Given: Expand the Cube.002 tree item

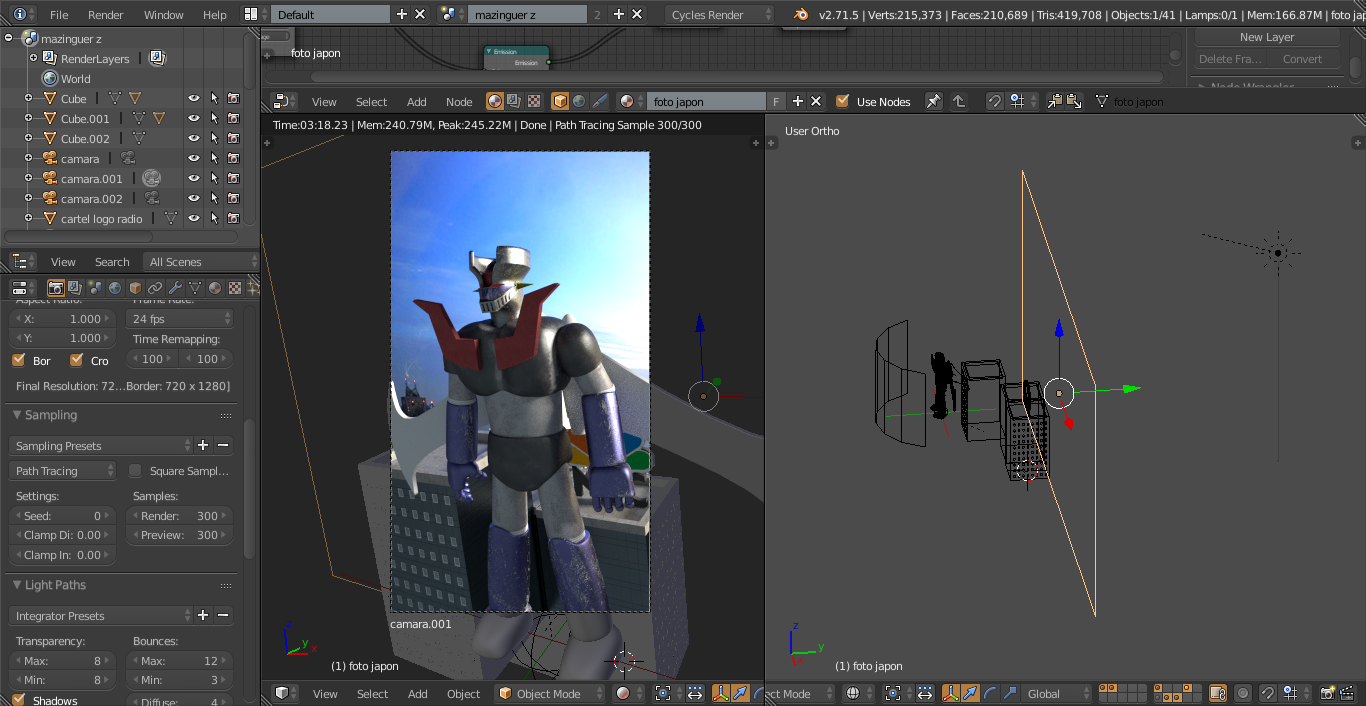Looking at the screenshot, I should click(30, 138).
